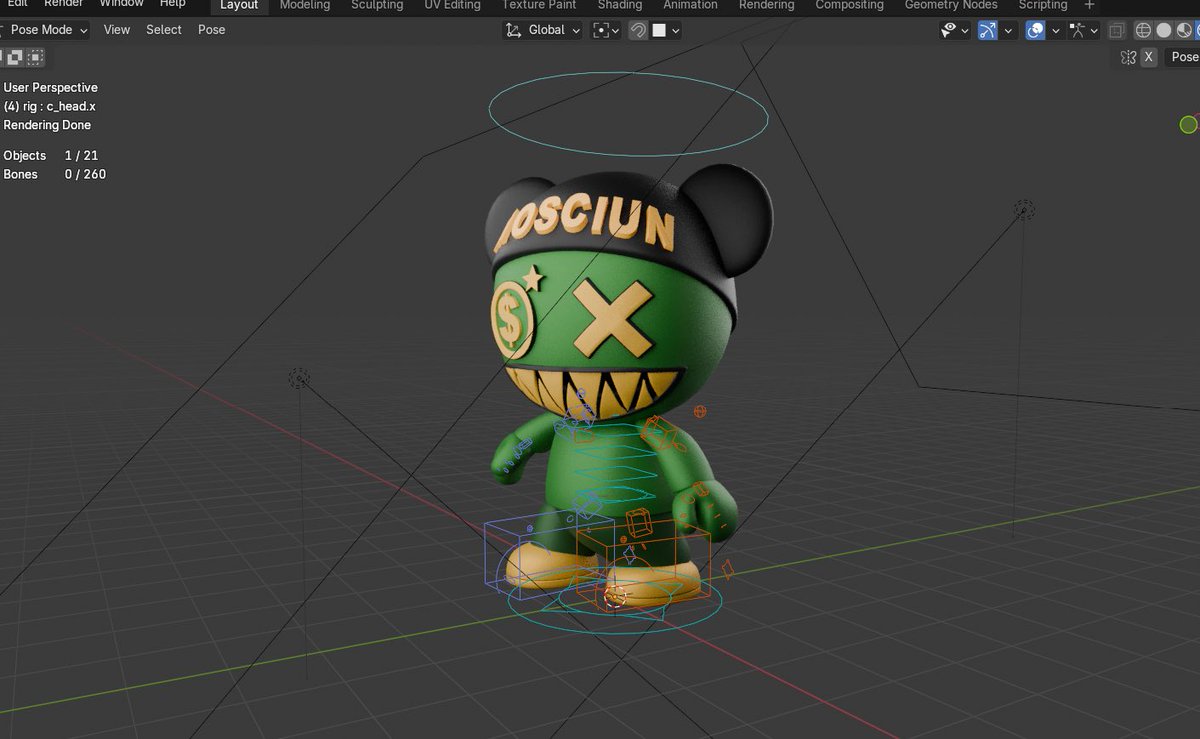Toggle the show overlays button
This screenshot has height=739, width=1200.
(1035, 30)
